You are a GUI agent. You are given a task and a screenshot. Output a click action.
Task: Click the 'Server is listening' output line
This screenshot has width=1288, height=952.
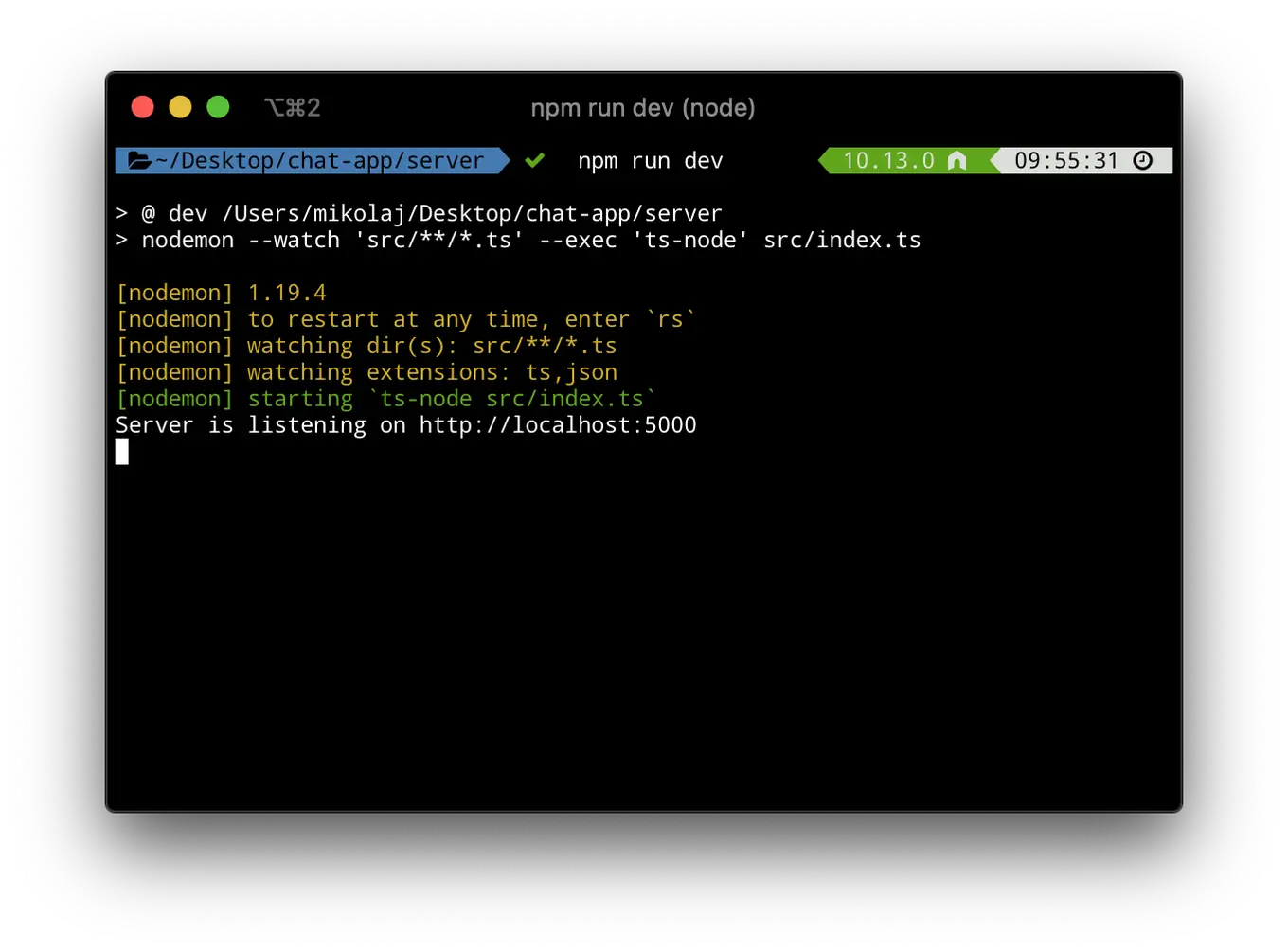point(405,424)
